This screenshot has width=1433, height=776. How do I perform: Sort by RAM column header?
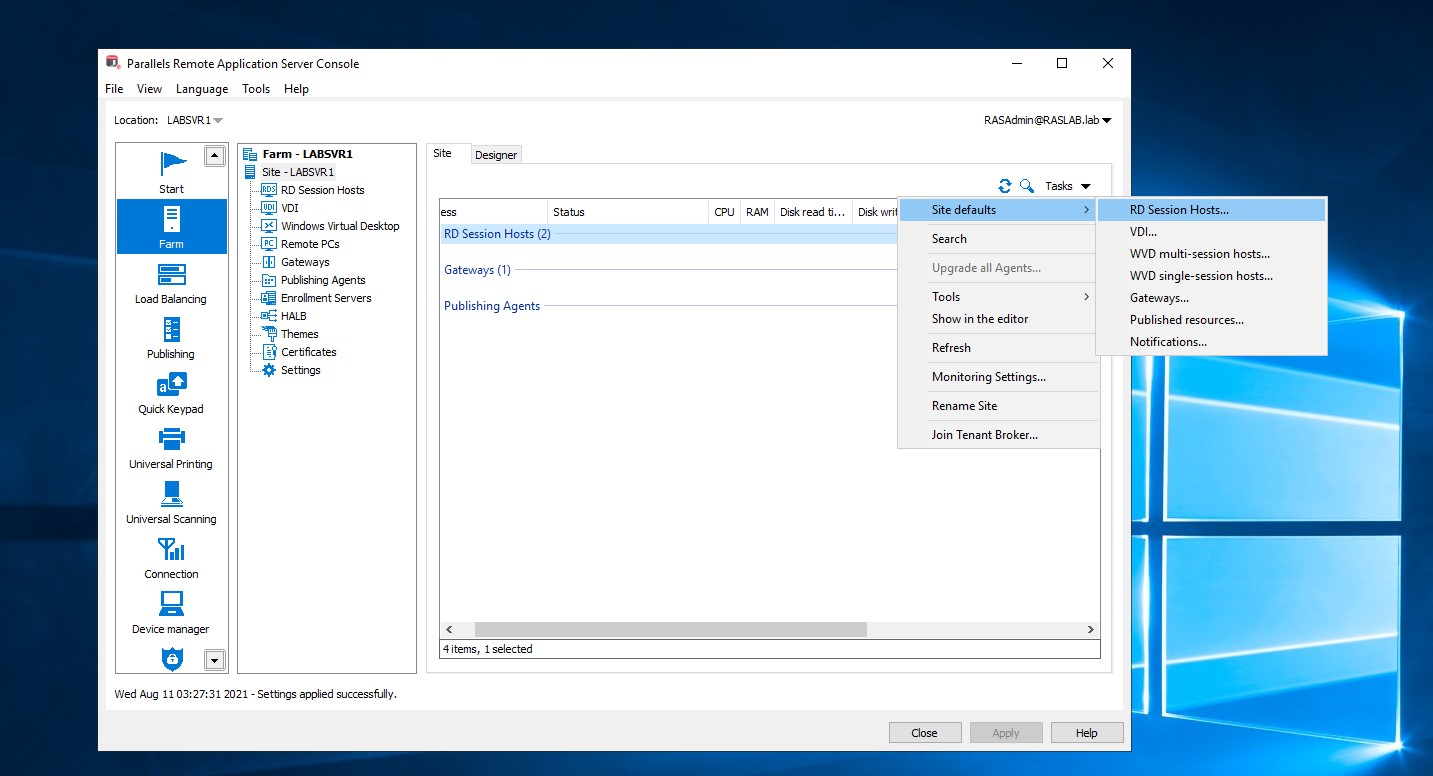tap(757, 212)
